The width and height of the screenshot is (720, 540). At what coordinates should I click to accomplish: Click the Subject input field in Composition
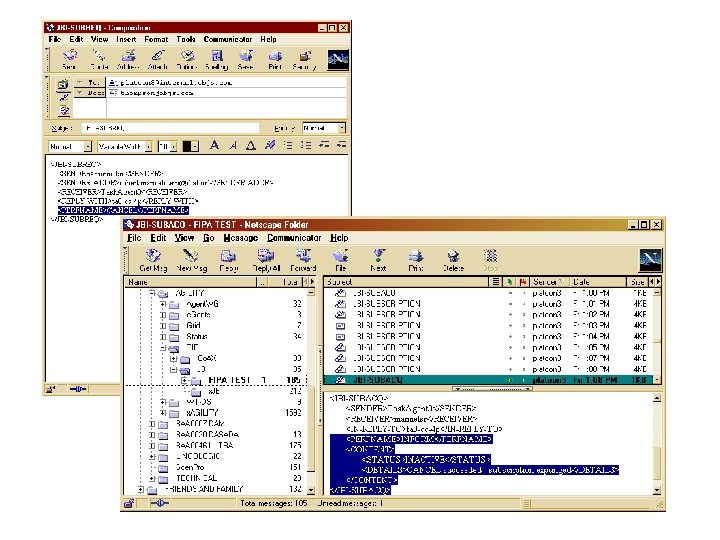pos(170,128)
